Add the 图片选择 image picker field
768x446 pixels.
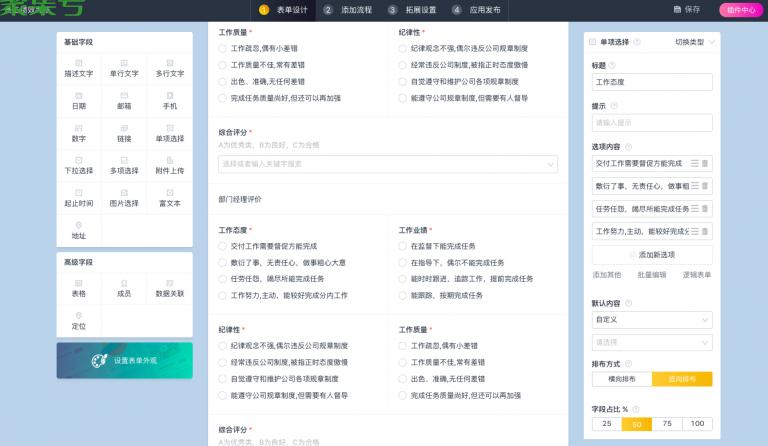tap(124, 198)
